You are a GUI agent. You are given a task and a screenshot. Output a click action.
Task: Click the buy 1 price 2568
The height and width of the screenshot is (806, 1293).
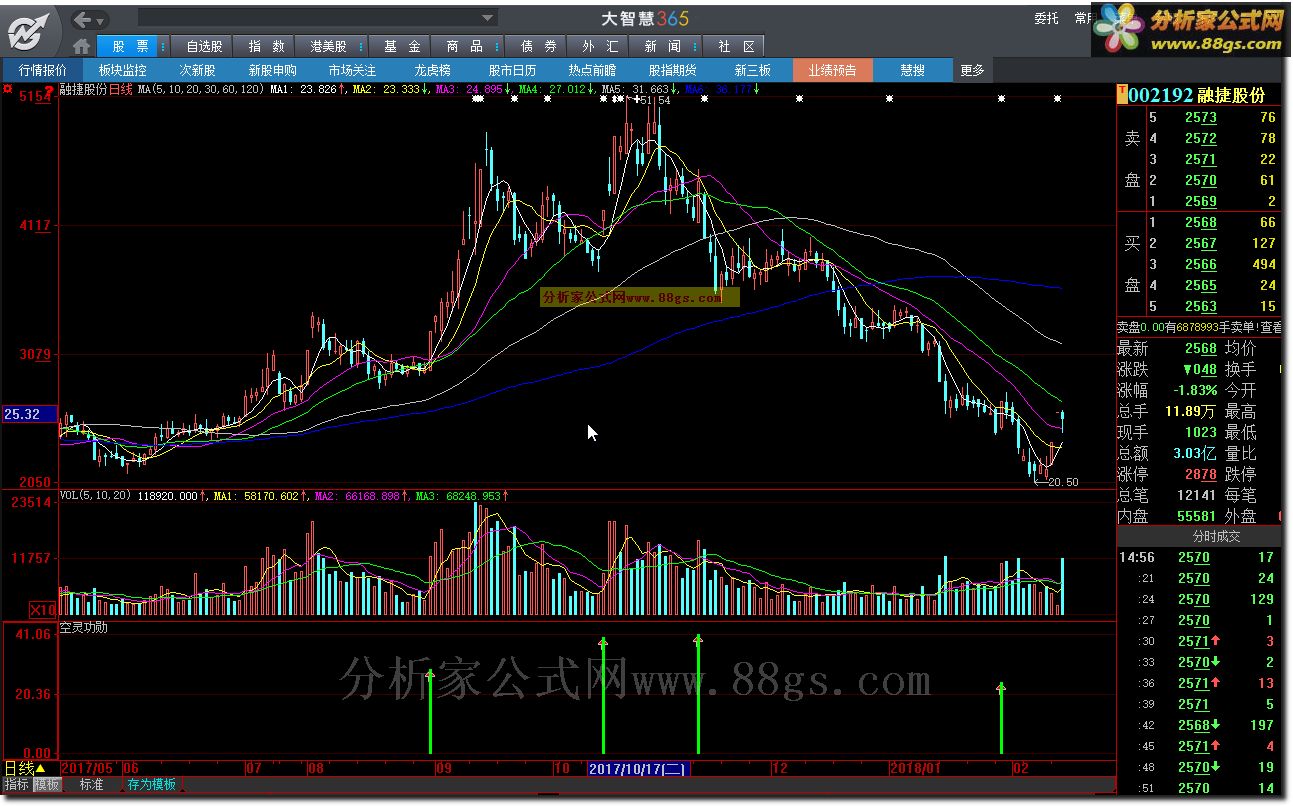(x=1201, y=222)
